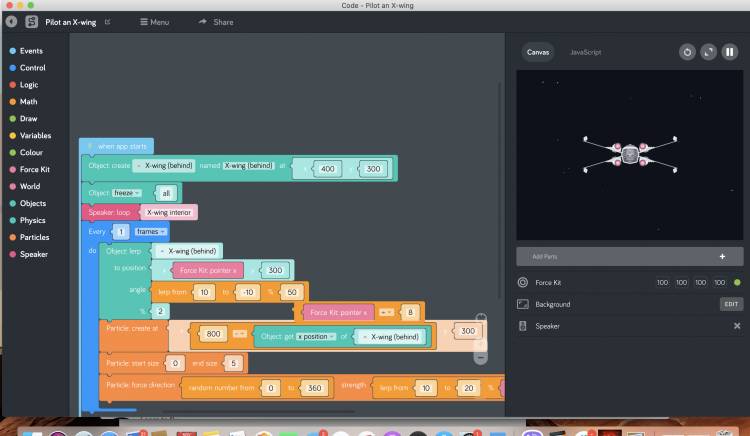Image resolution: width=750 pixels, height=436 pixels.
Task: Go back using the round arrow button
Action: point(11,22)
